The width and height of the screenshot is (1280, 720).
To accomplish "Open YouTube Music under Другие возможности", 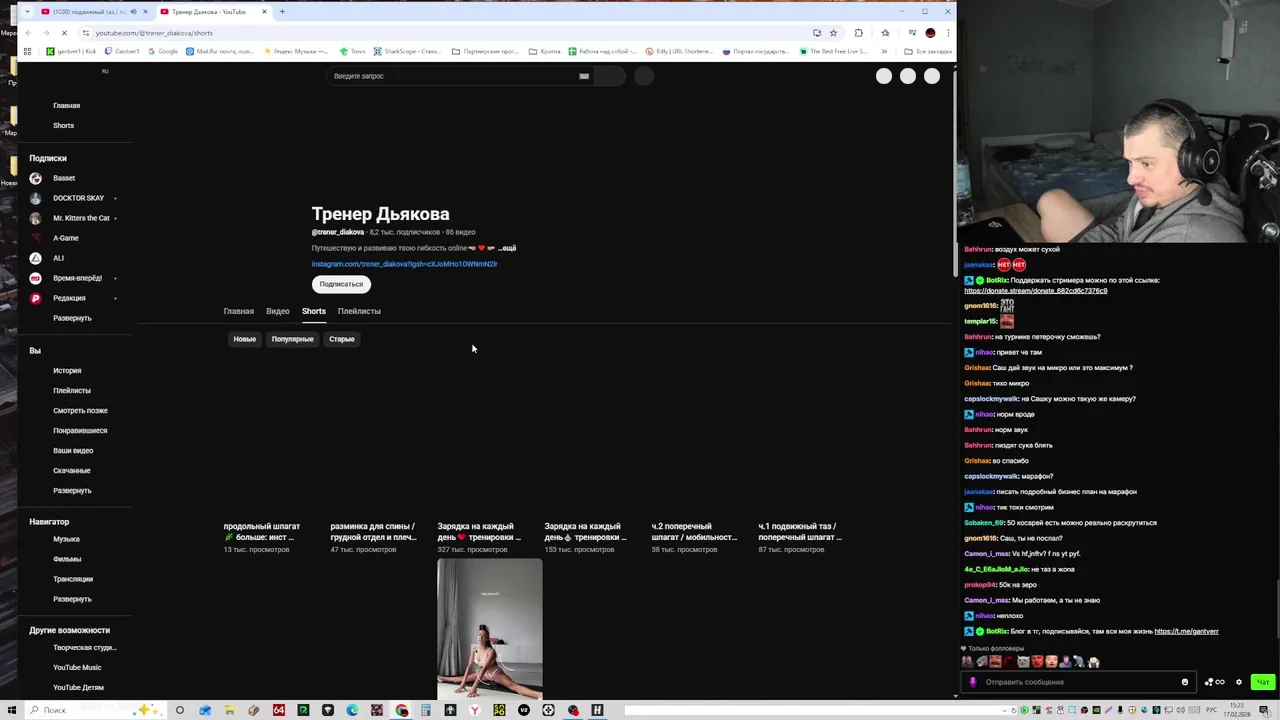I will 77,668.
